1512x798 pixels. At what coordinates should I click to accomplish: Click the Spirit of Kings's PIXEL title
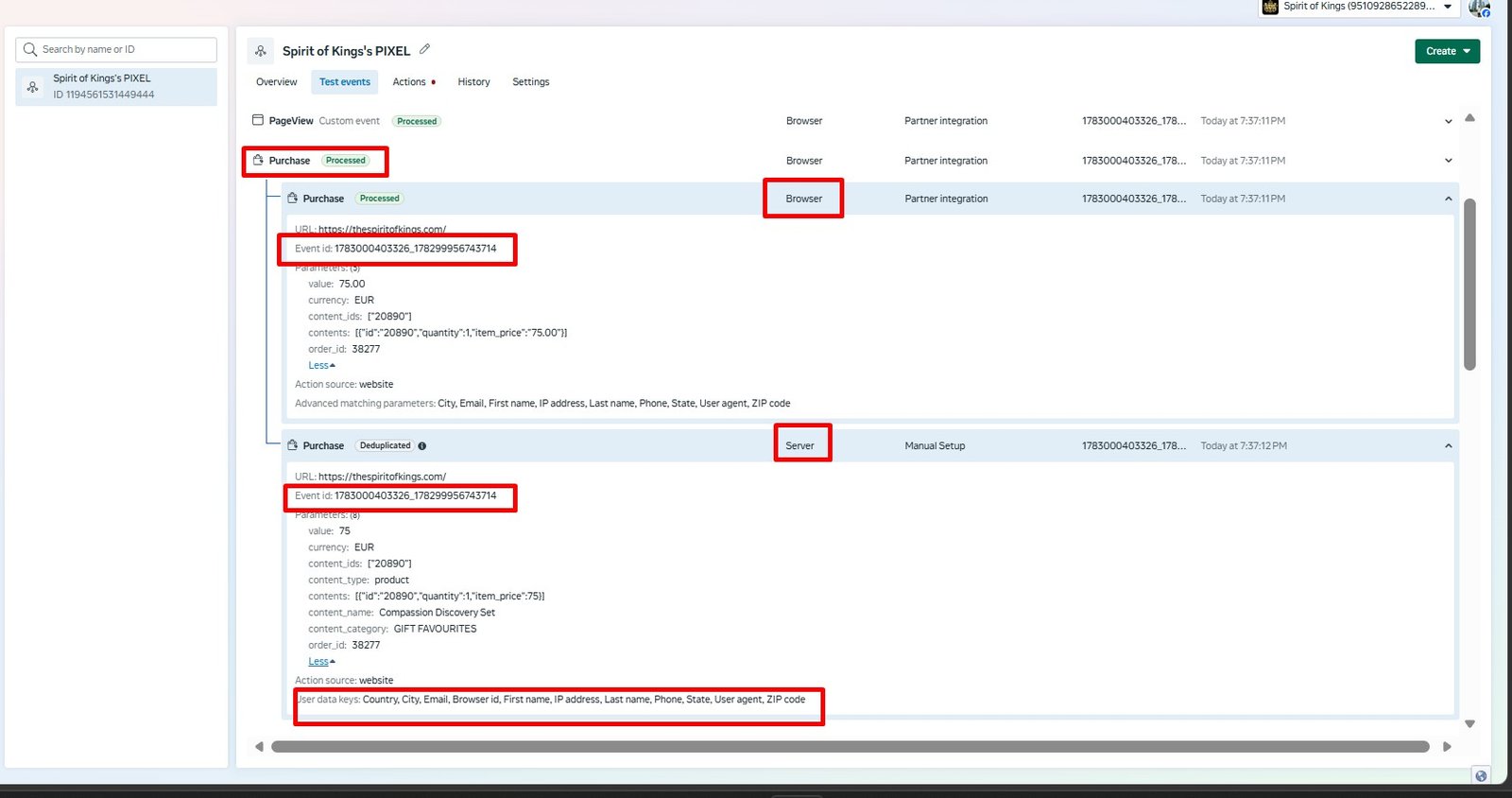pos(346,51)
